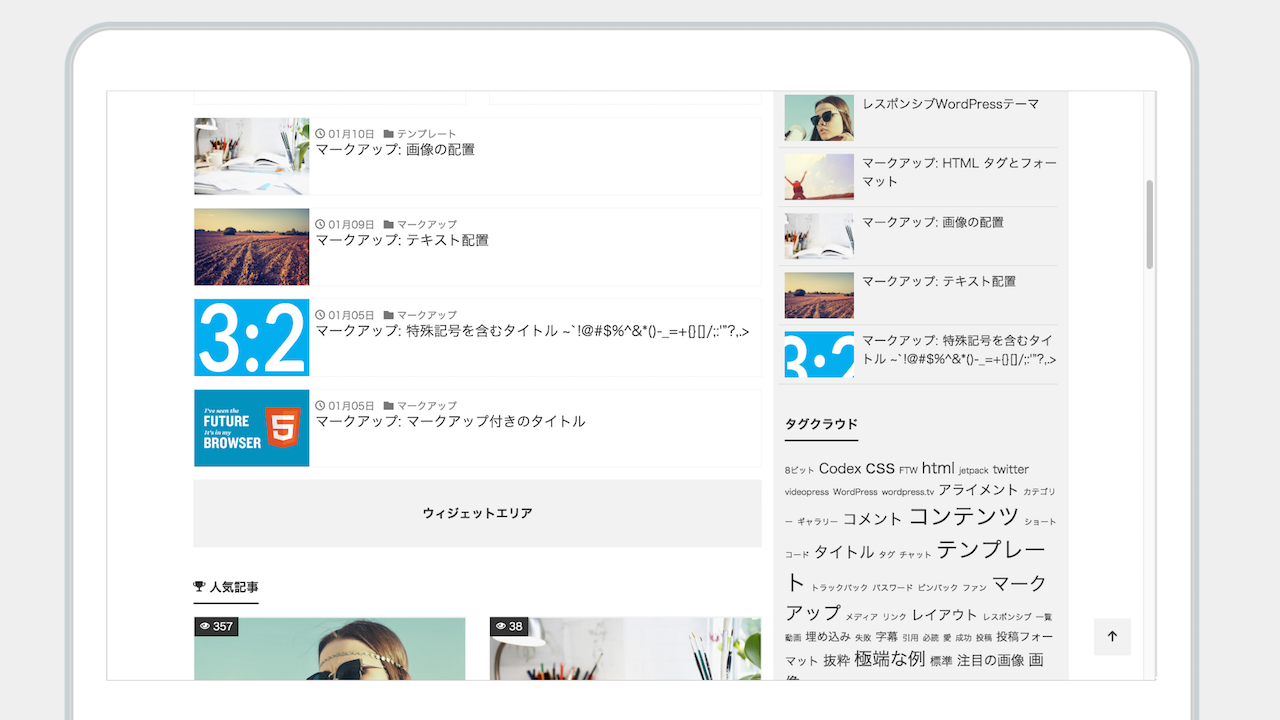
Task: Click the ウィジェットエリア widget block
Action: (477, 513)
